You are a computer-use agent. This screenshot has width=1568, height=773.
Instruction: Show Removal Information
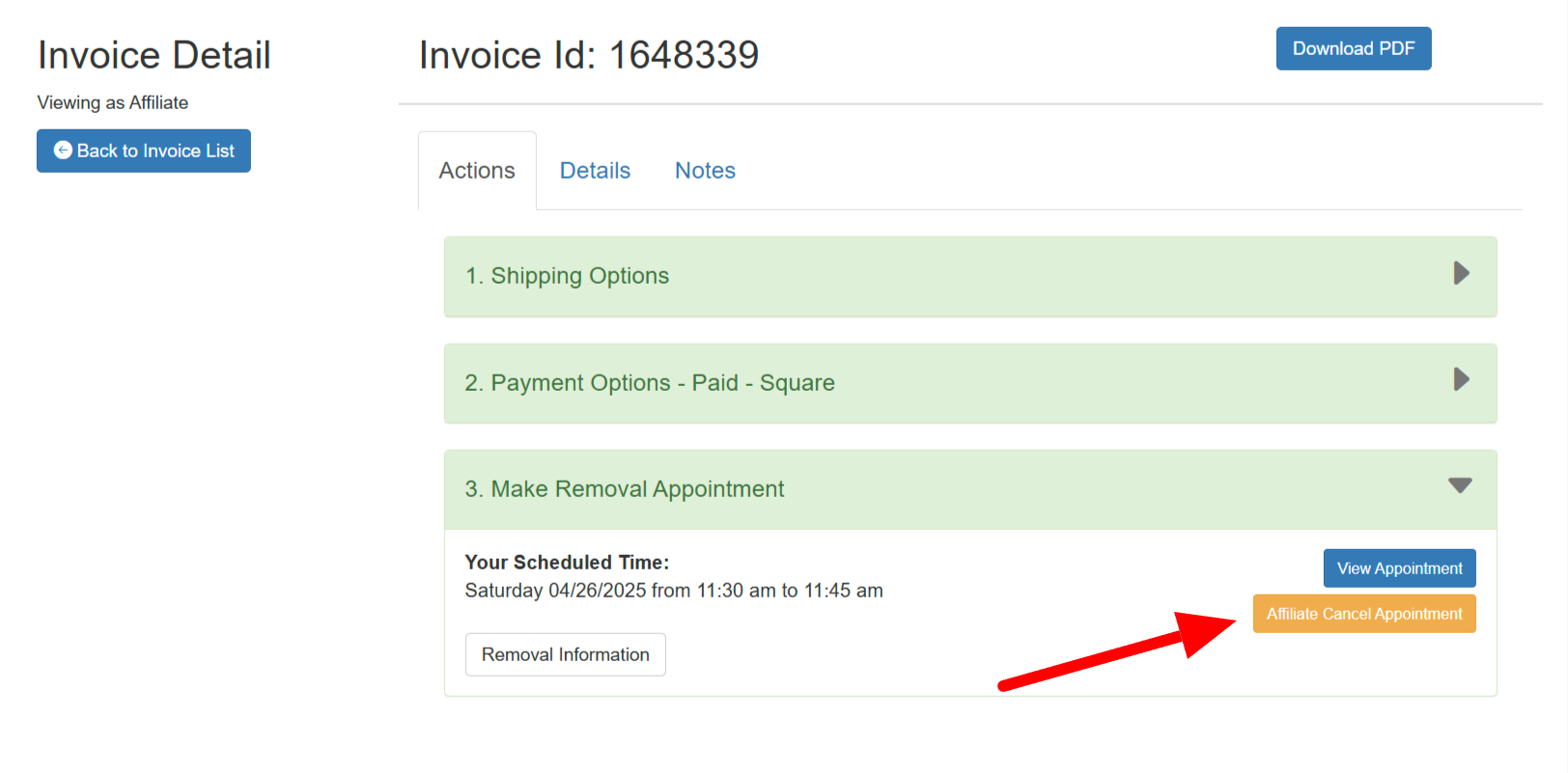(565, 654)
